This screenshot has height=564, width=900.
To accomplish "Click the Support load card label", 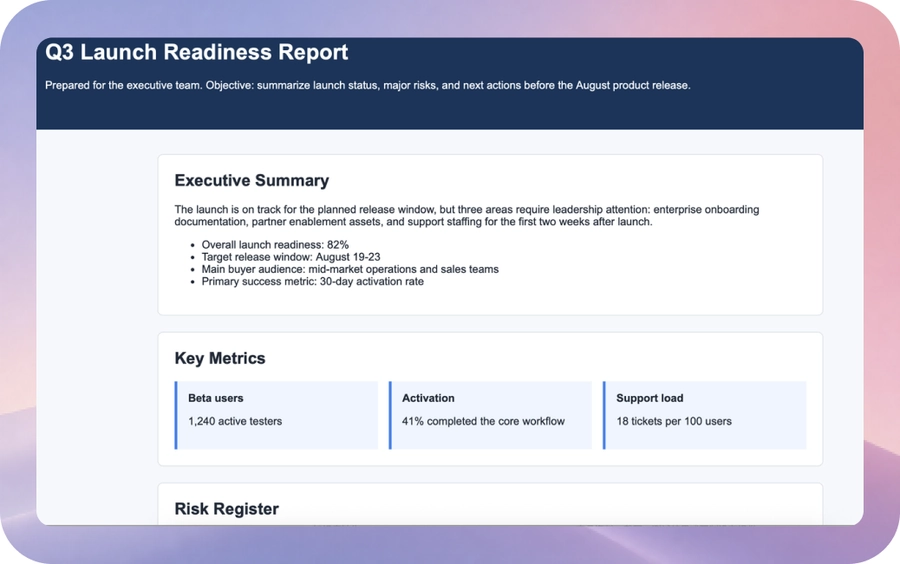I will 650,398.
